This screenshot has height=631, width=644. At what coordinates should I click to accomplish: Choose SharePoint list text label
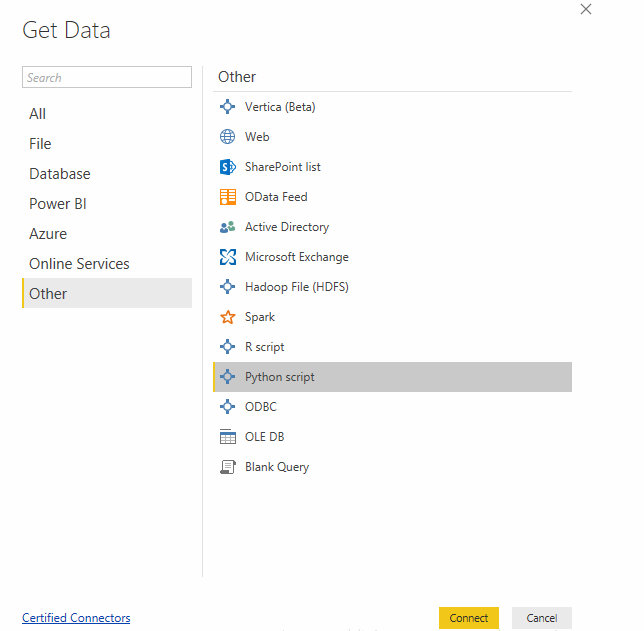pos(283,167)
